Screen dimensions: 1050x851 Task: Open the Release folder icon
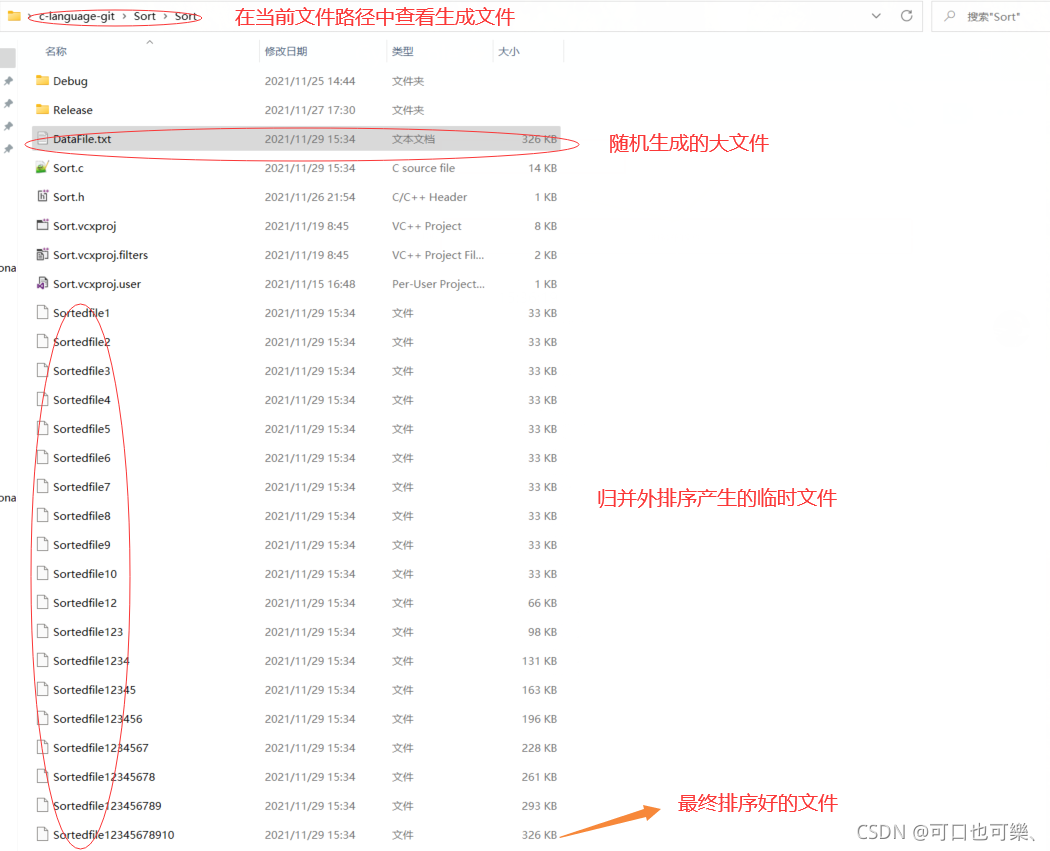(x=42, y=109)
